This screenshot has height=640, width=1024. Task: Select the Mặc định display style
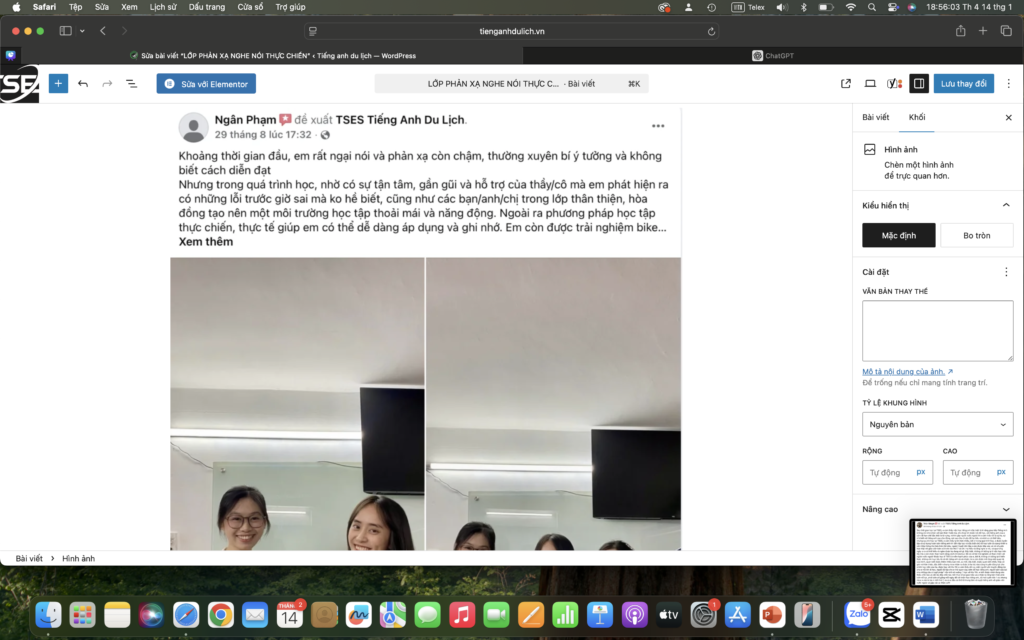[899, 235]
